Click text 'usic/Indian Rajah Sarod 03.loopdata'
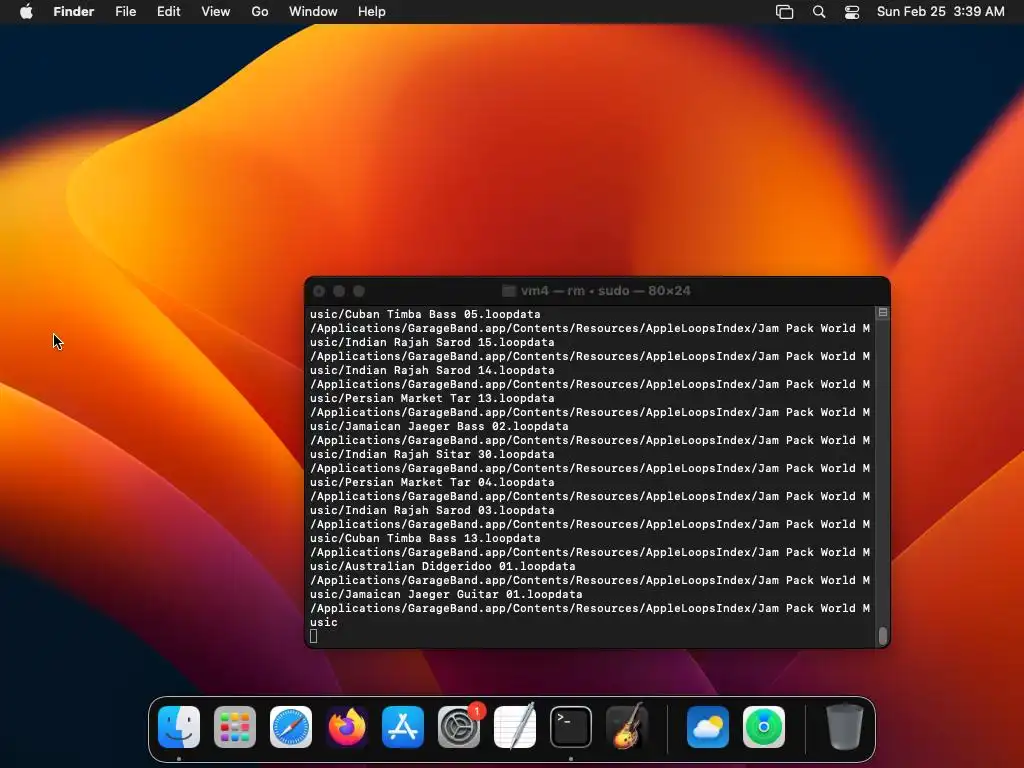 coord(432,511)
